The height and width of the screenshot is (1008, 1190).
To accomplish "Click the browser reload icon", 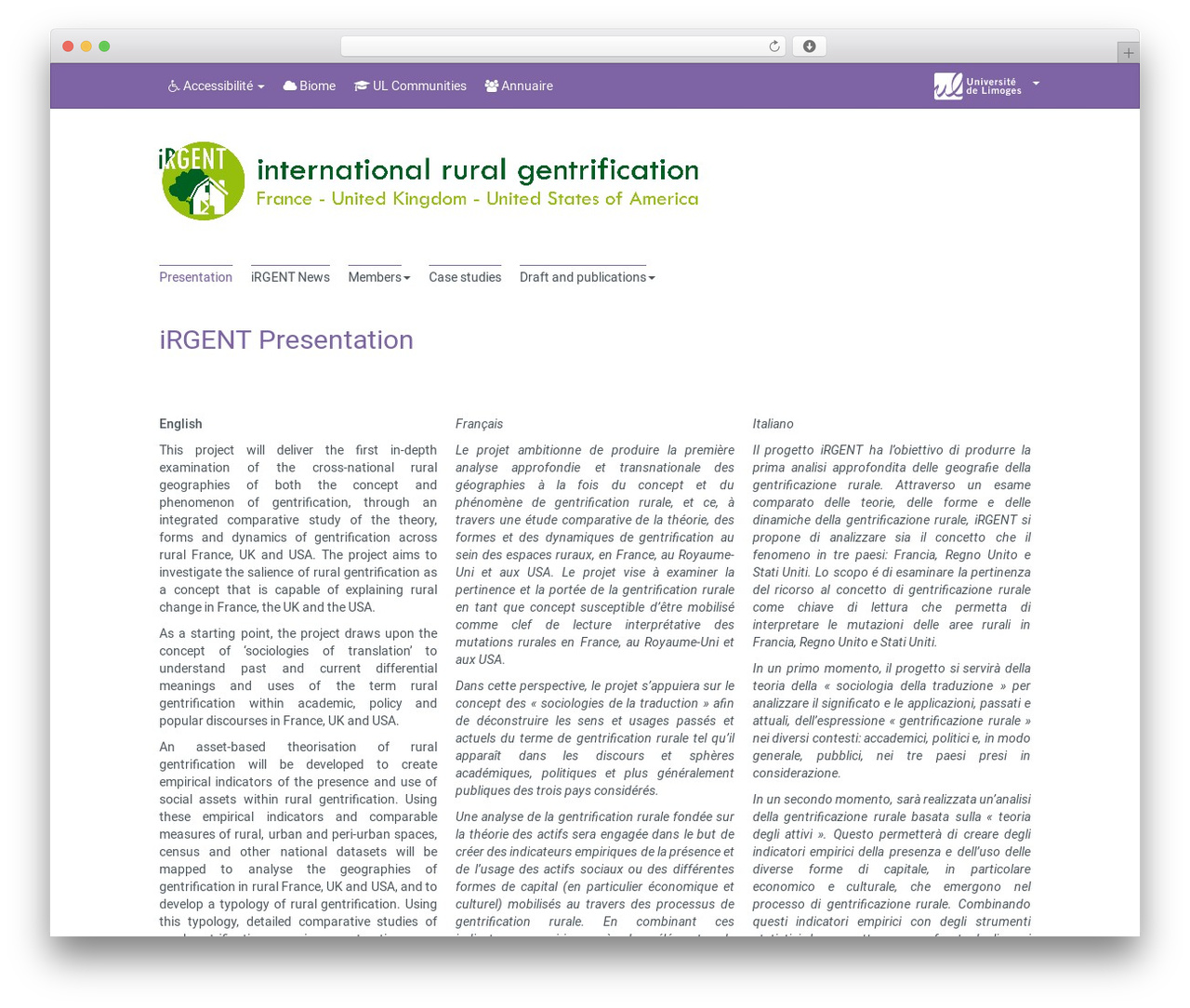I will click(x=773, y=46).
